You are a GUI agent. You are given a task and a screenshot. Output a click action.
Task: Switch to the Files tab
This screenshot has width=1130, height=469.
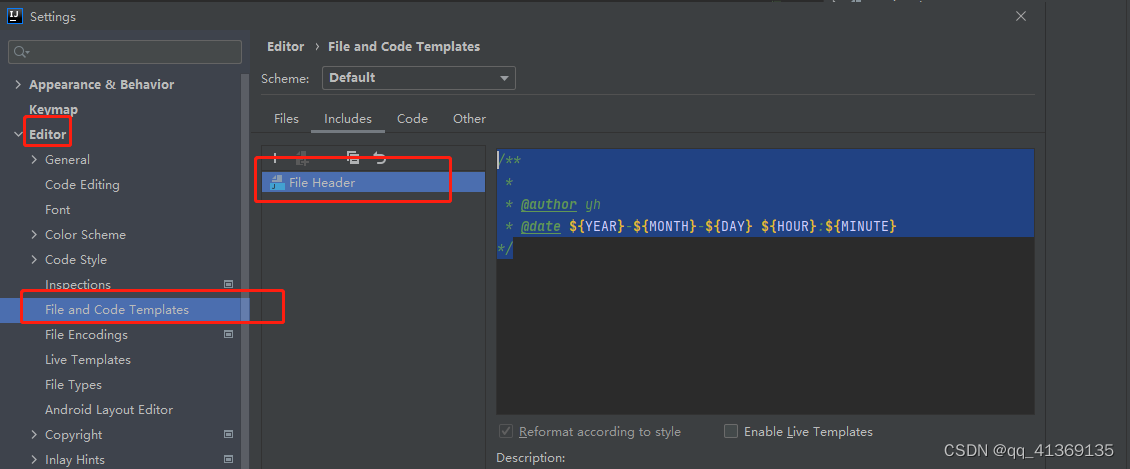[x=286, y=119]
